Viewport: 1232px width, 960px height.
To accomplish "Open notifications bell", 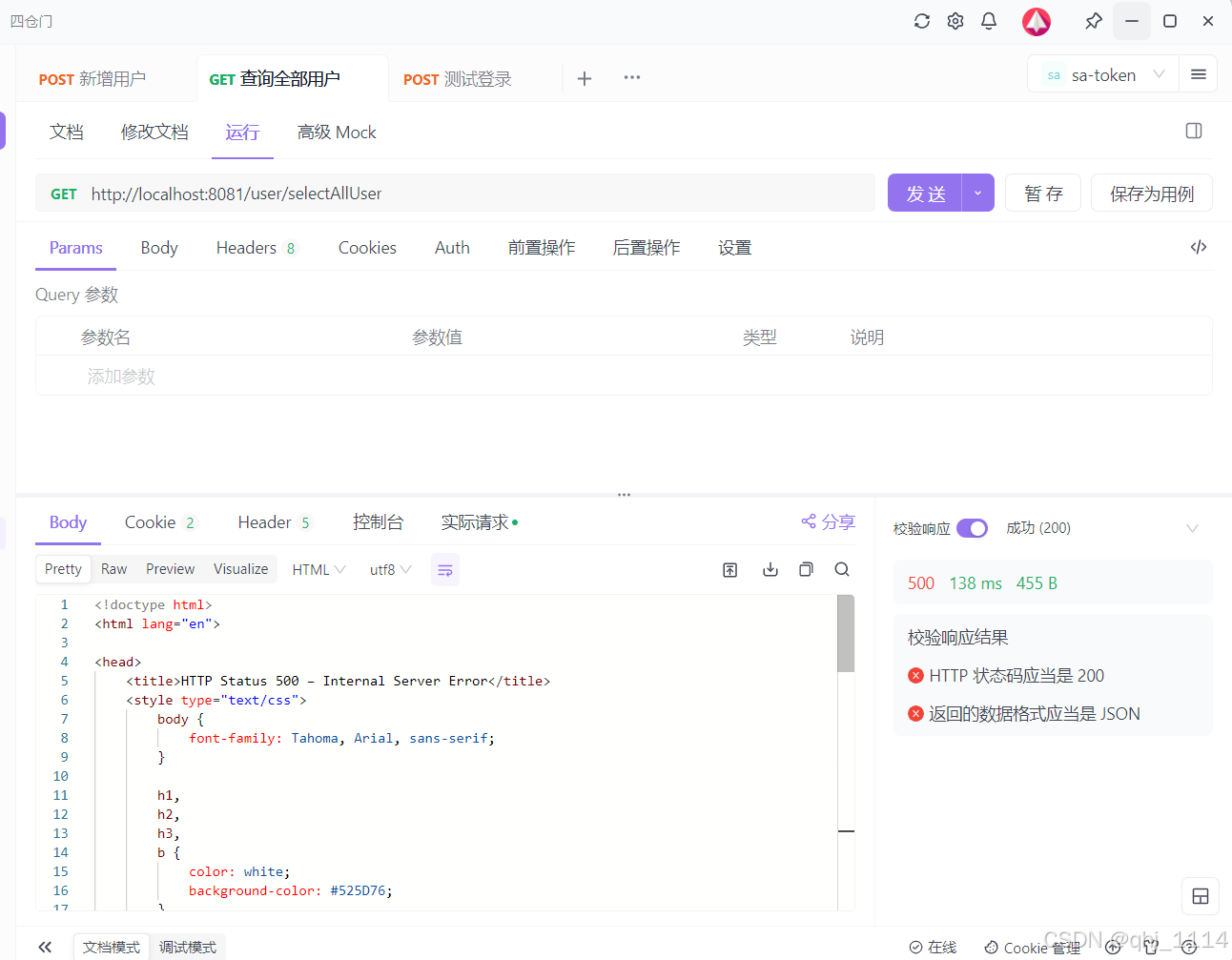I will (989, 20).
